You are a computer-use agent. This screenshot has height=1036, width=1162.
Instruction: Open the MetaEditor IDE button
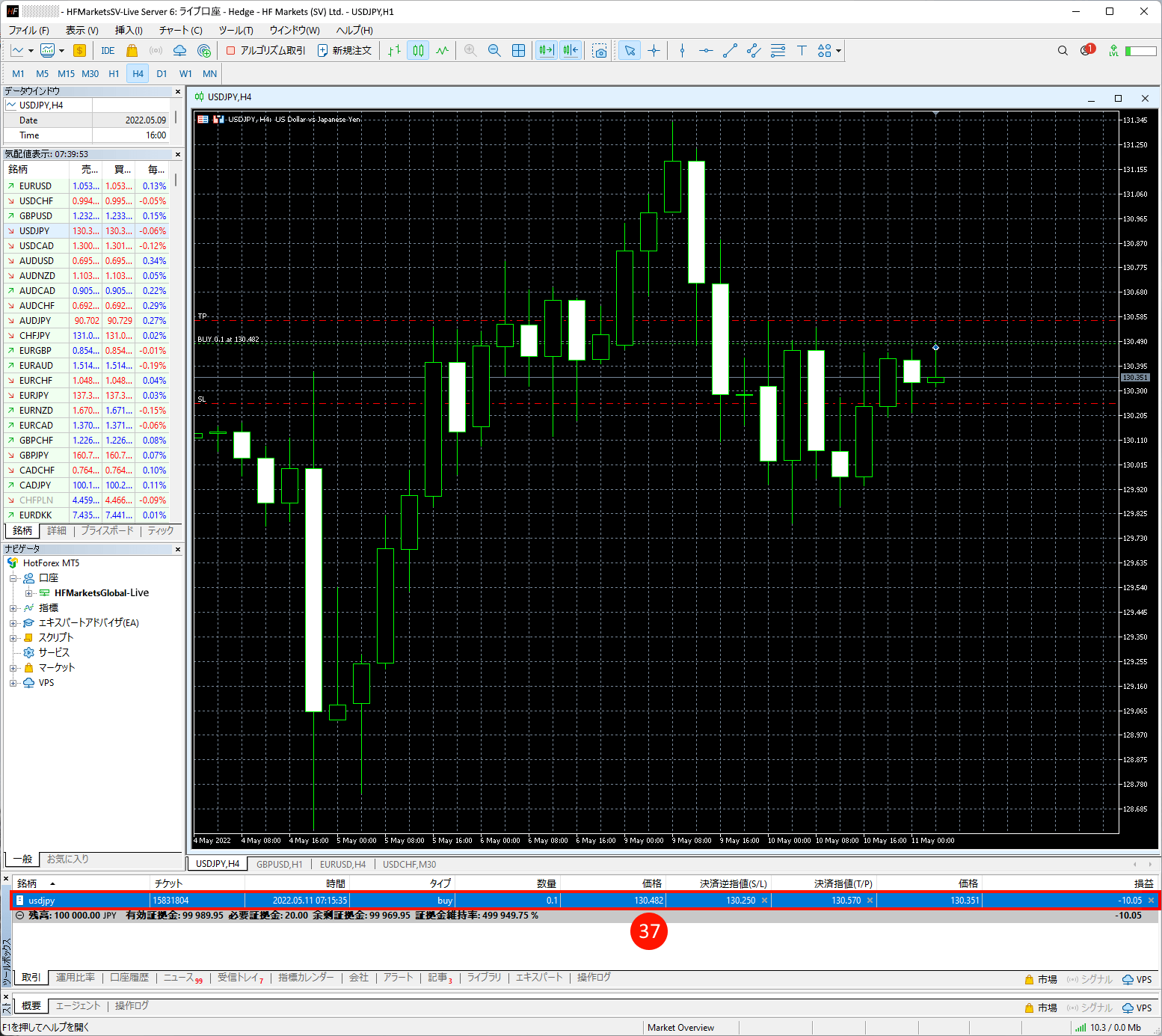108,51
